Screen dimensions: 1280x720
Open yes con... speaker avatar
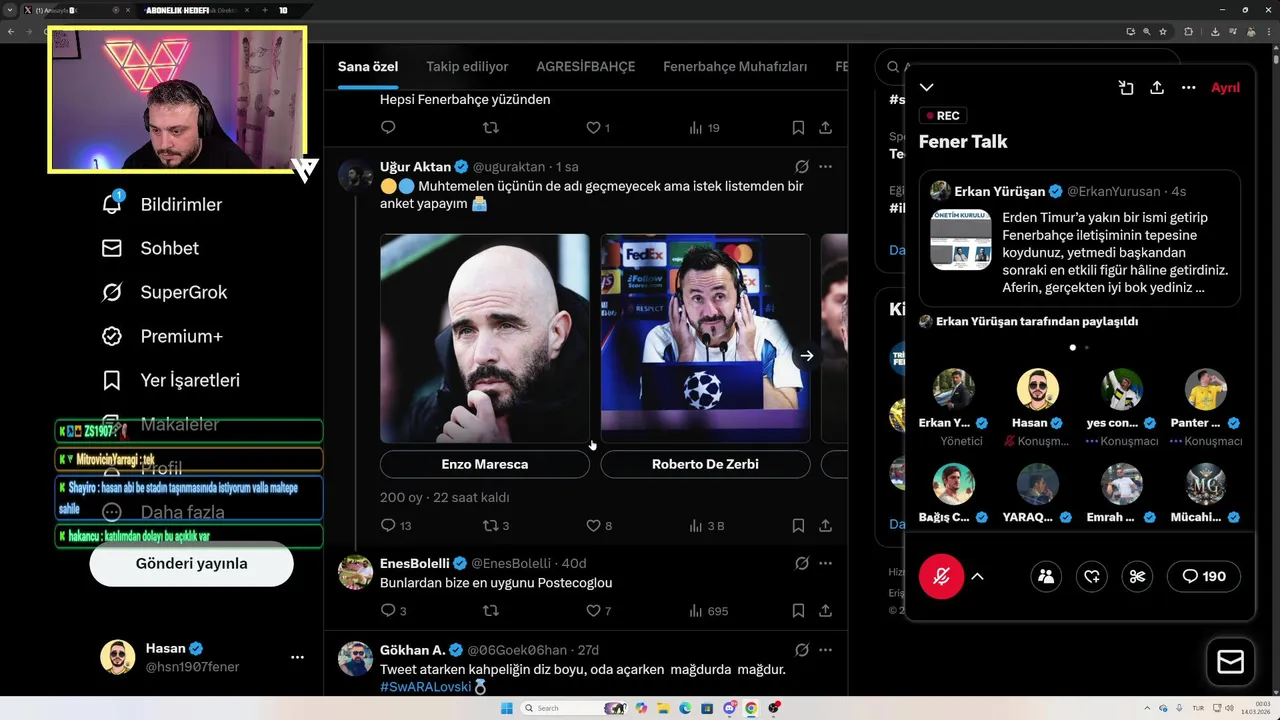1122,389
